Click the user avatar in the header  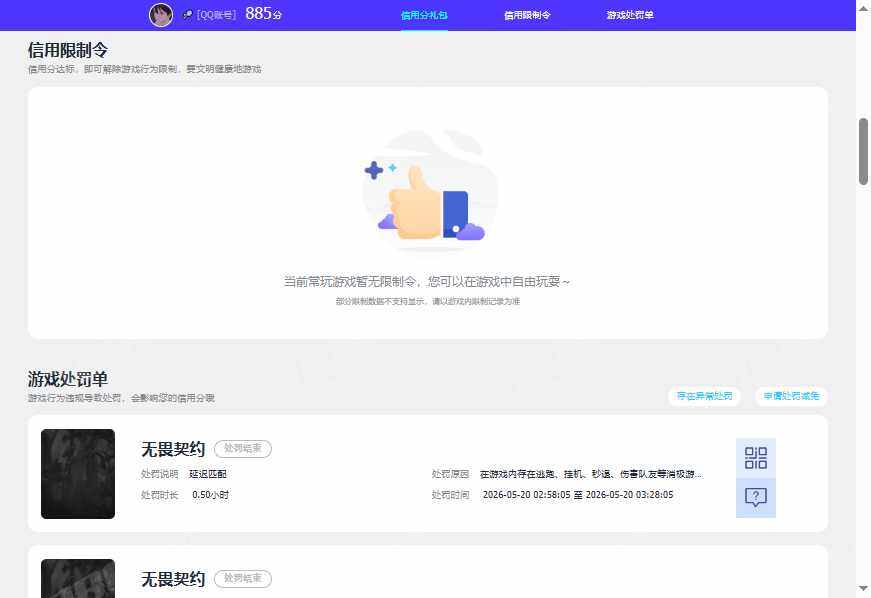161,15
